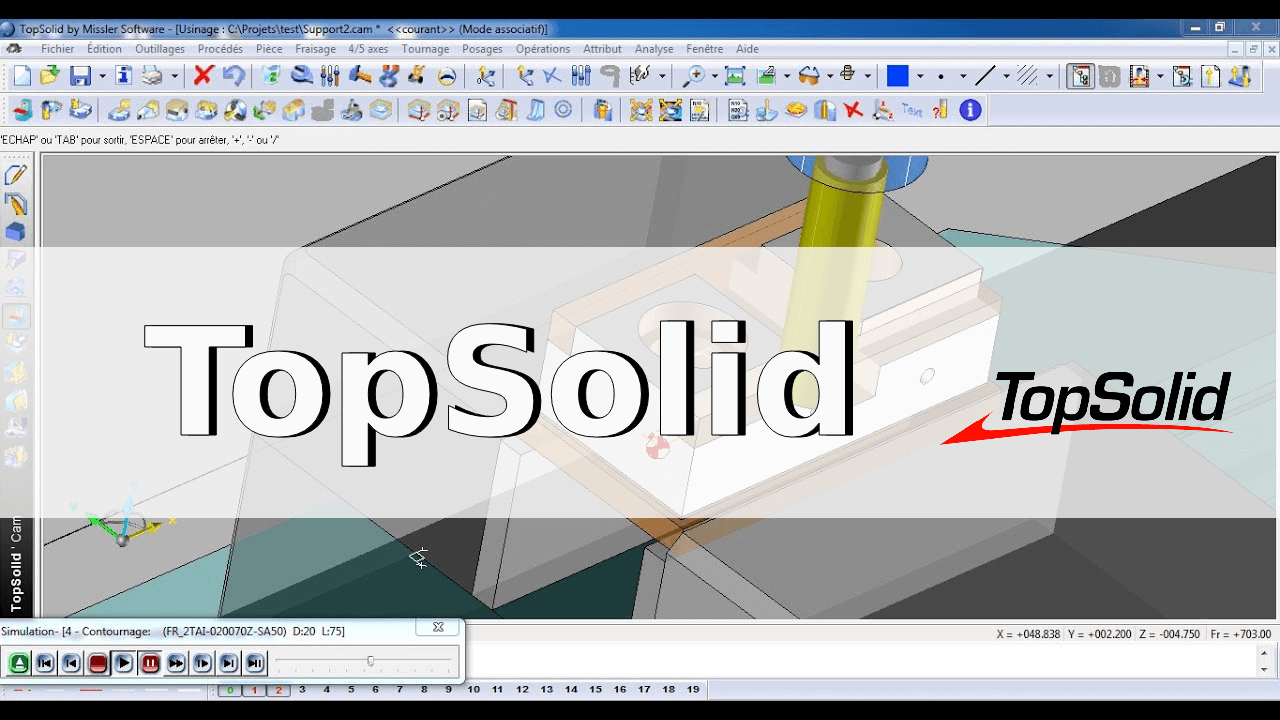Open the Tournage menu
Viewport: 1280px width, 720px height.
[x=424, y=49]
